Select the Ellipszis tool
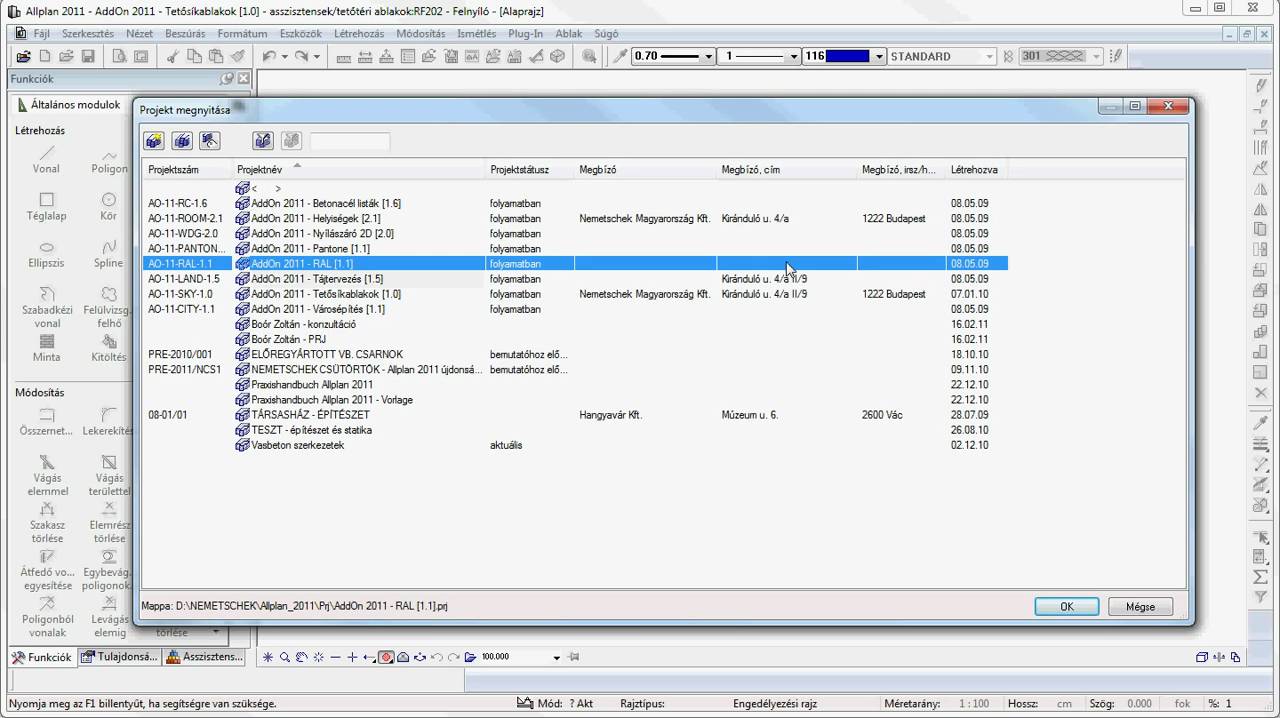This screenshot has width=1280, height=718. [x=46, y=254]
